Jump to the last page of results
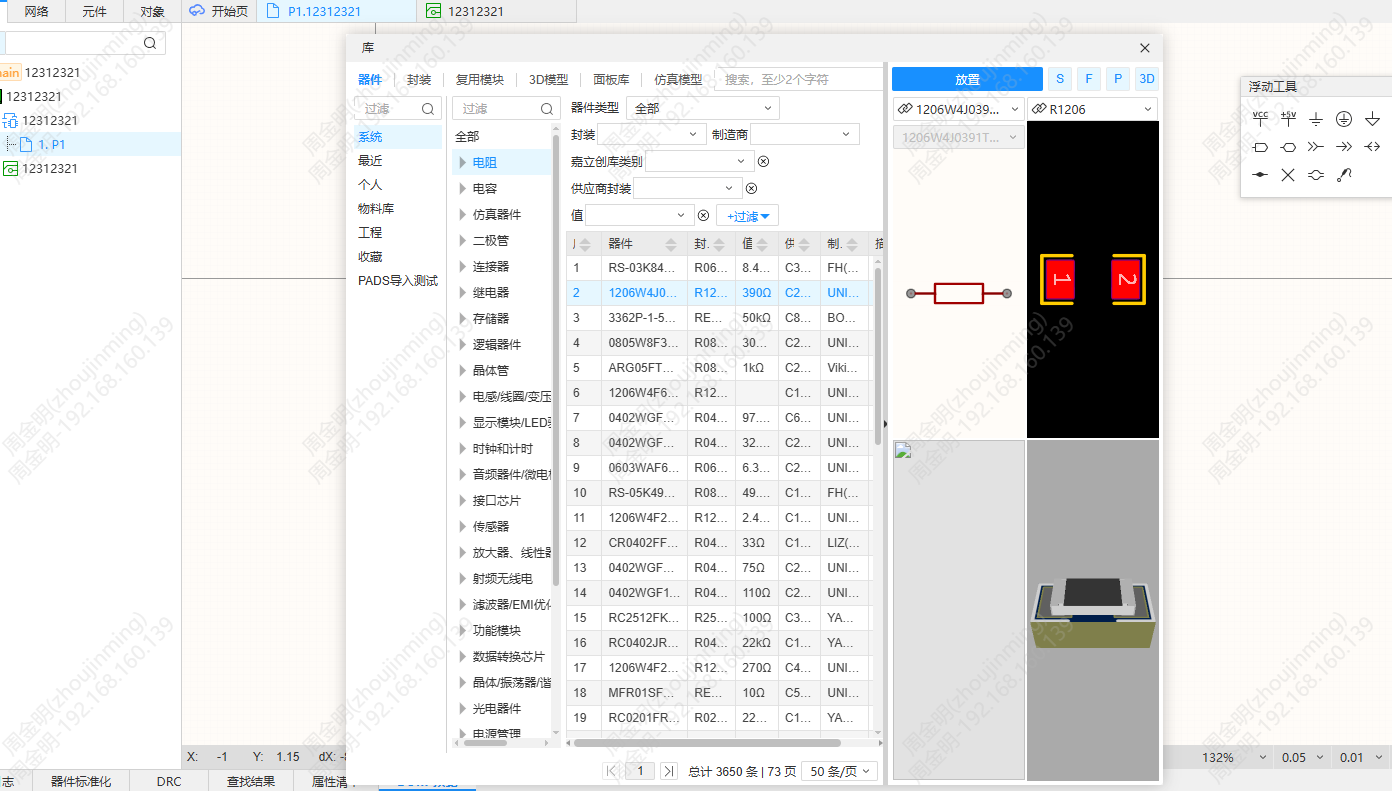The image size is (1392, 791). 669,771
